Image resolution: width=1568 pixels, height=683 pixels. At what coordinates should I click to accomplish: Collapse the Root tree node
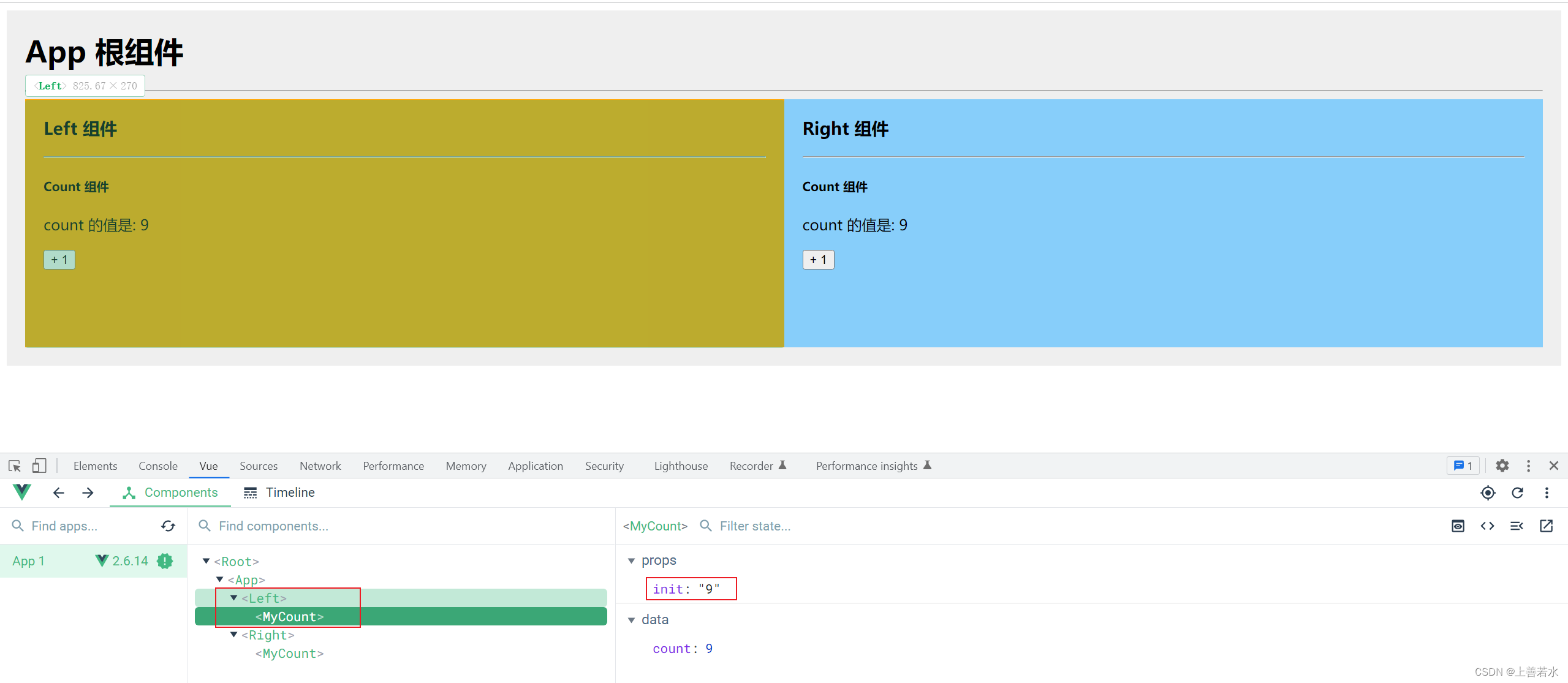206,561
